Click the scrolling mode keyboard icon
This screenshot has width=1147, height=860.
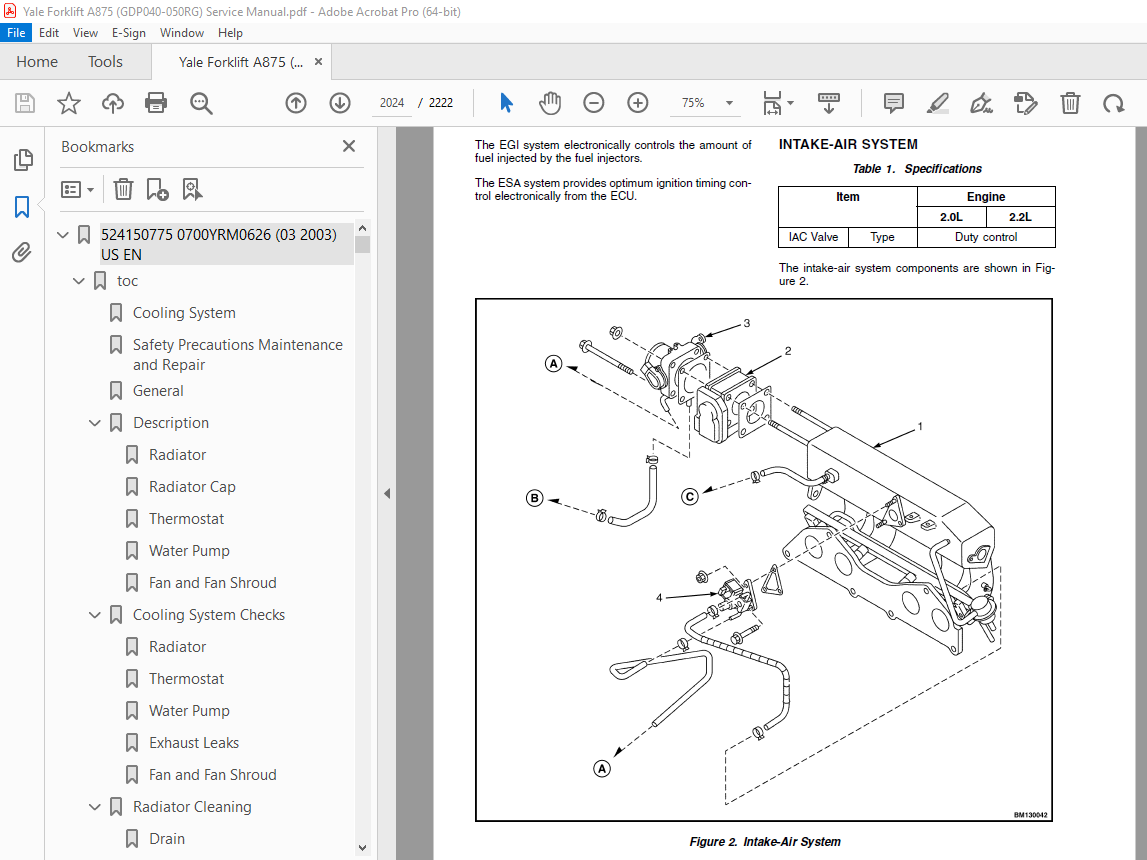pyautogui.click(x=828, y=103)
